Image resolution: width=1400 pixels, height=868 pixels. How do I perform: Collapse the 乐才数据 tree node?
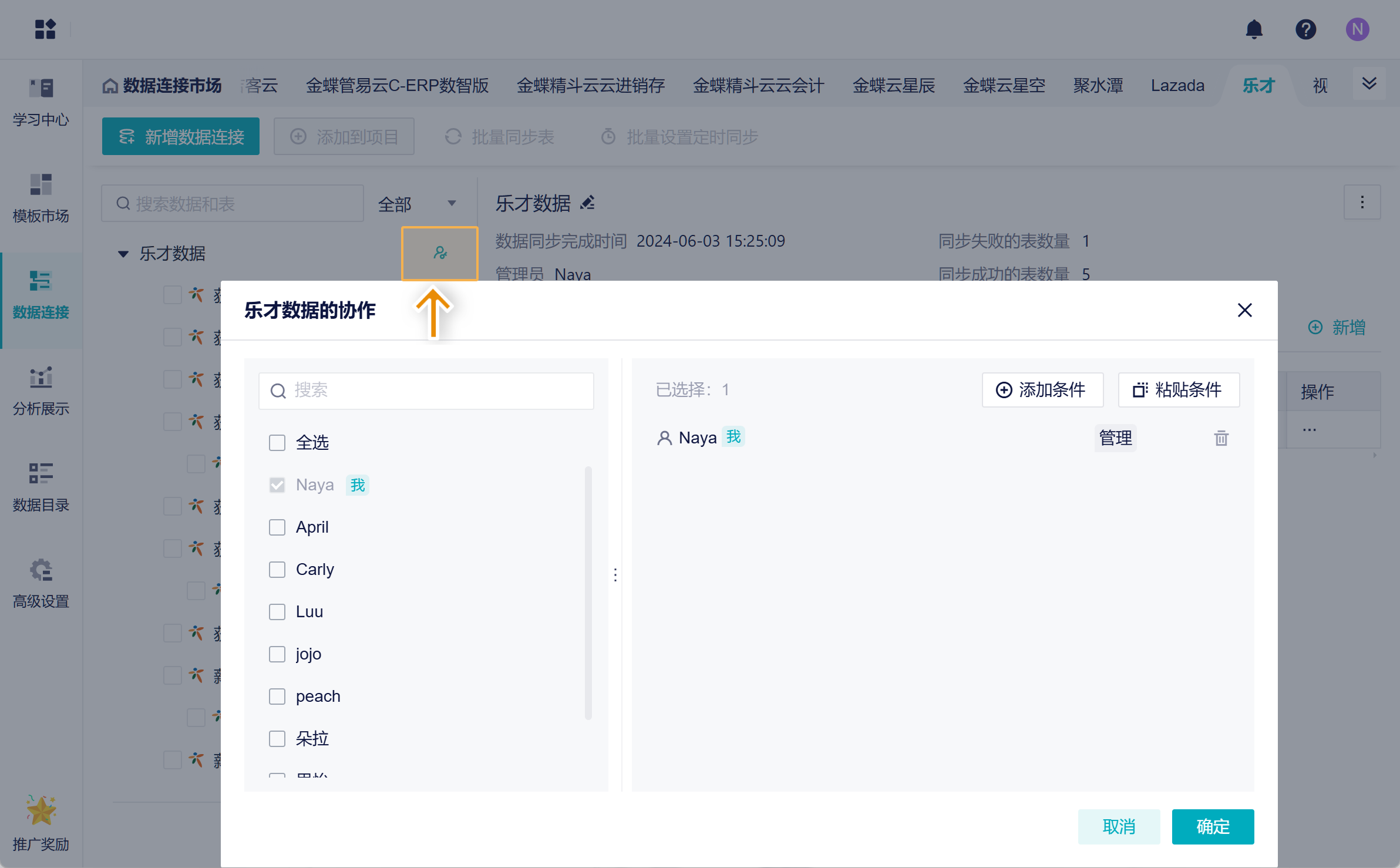point(123,254)
